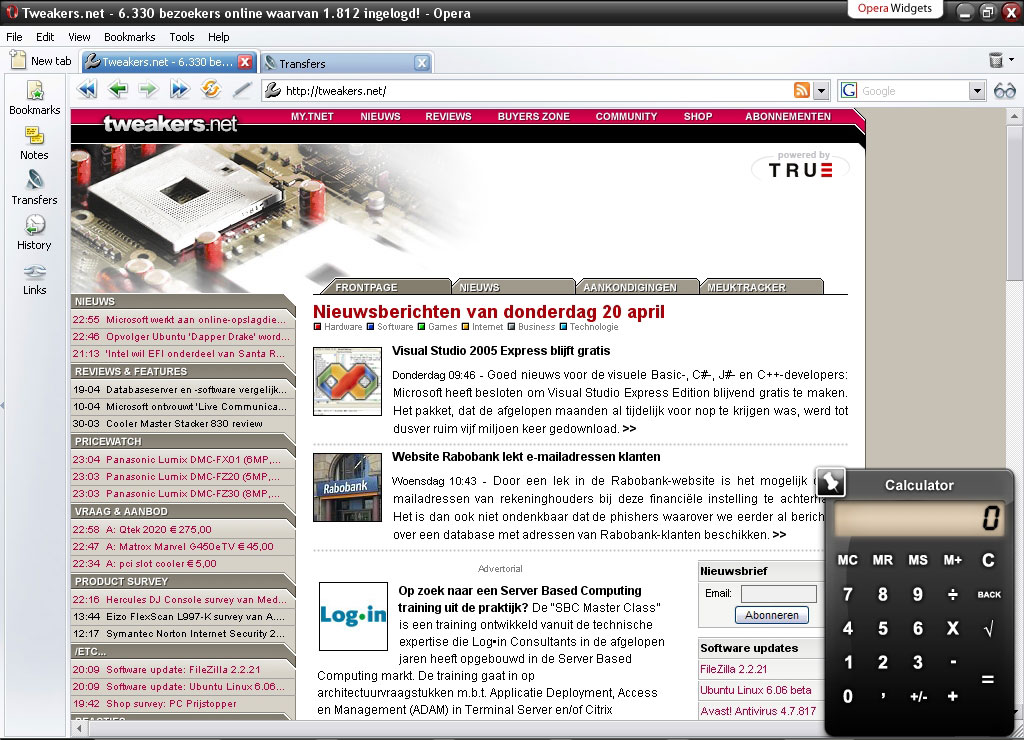Click calculator C clear button
Screen dimensions: 1024x740
988,560
